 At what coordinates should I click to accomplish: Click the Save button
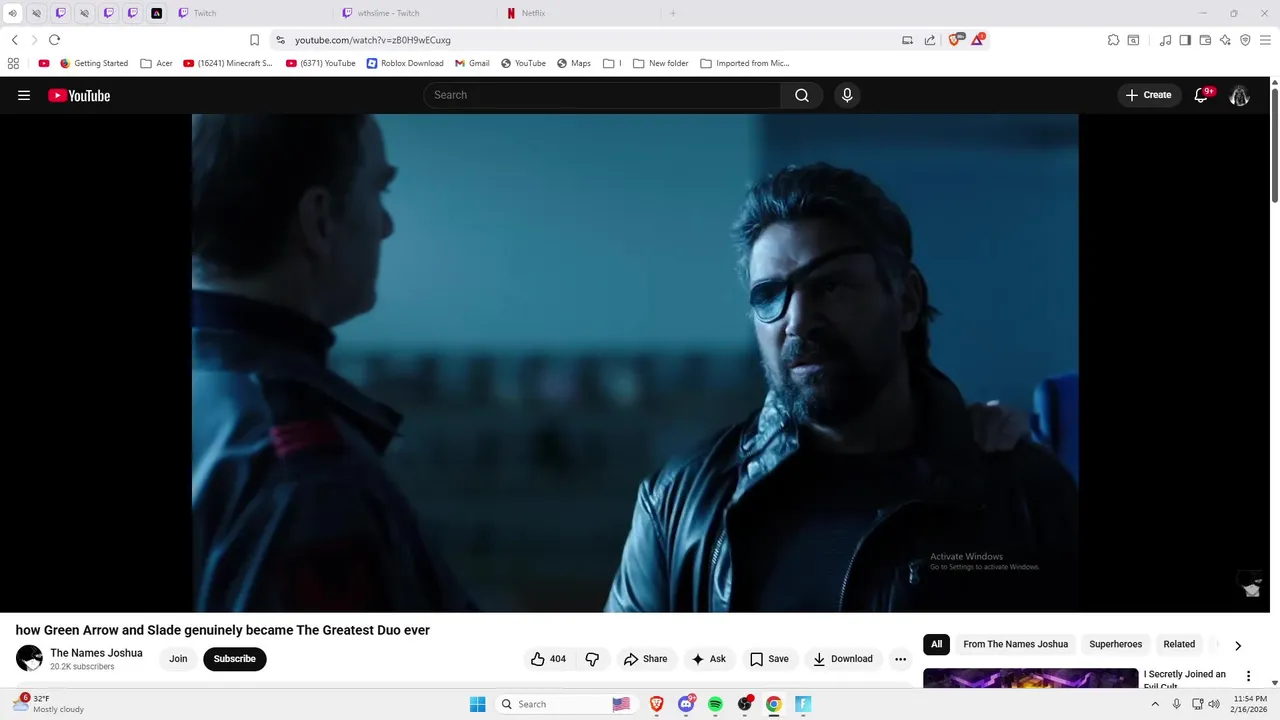point(769,659)
